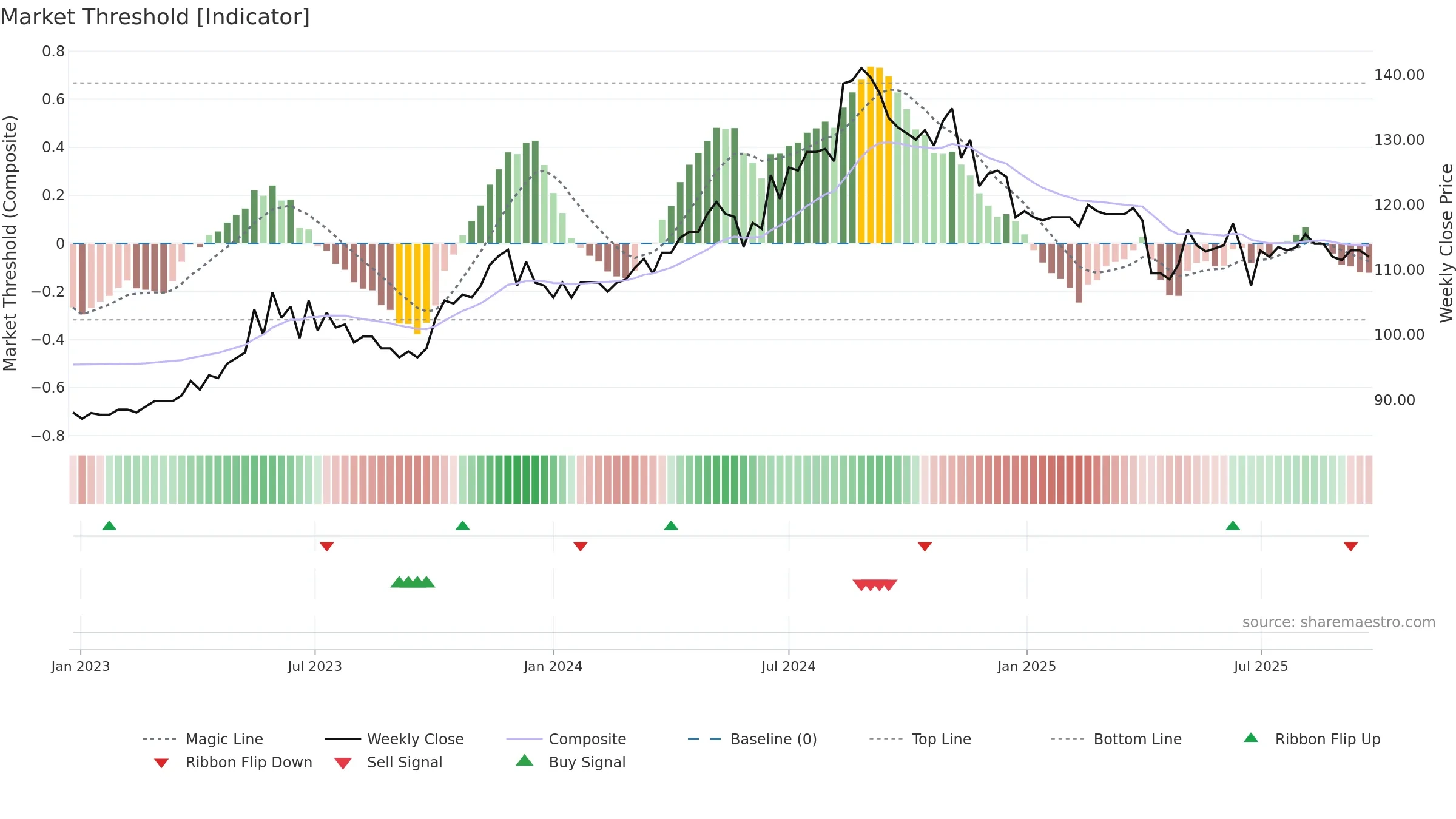1456x819 pixels.
Task: Click the 0.4 left axis tick label
Action: point(53,147)
